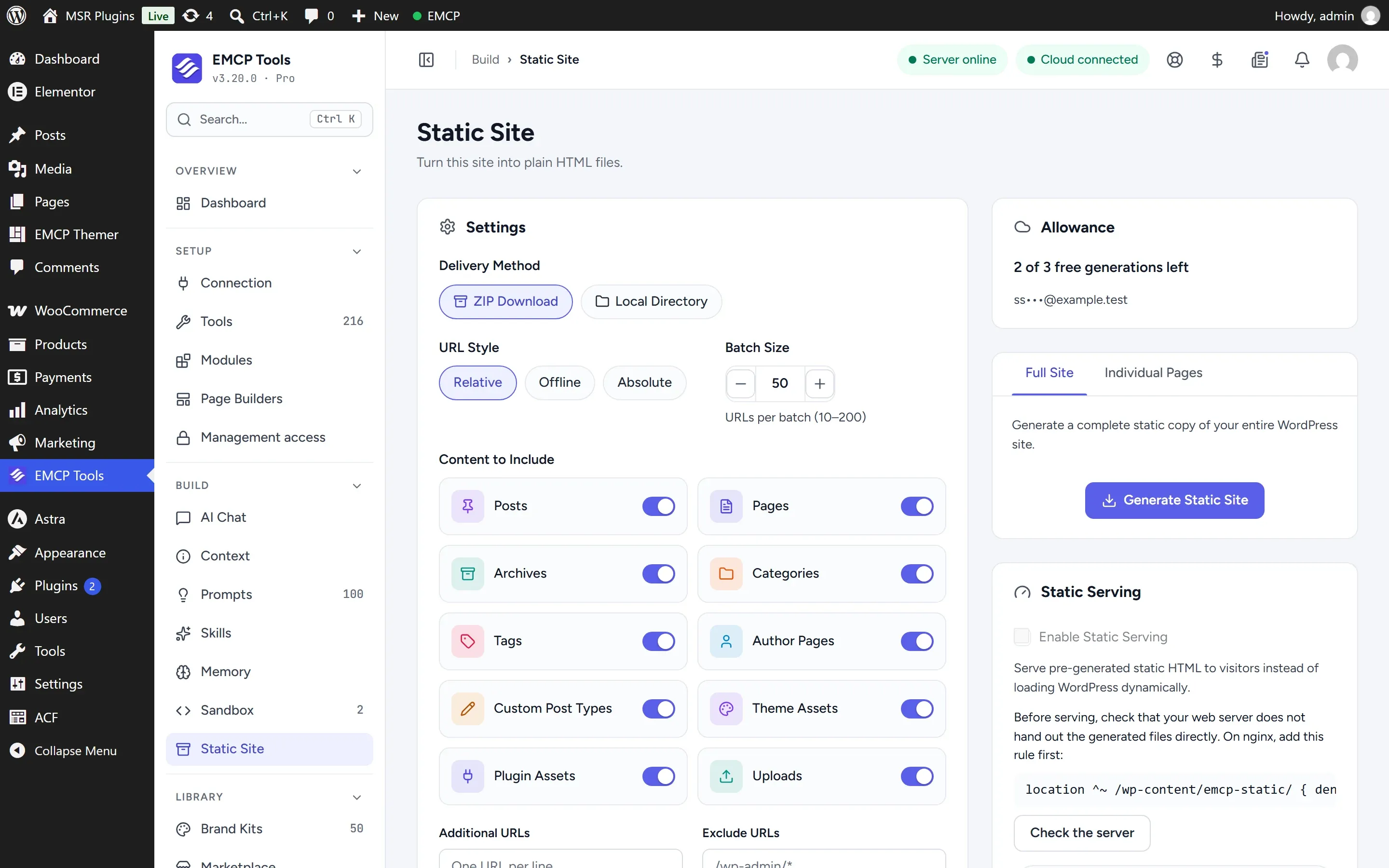Open Elementor in WordPress menu
Screen dimensions: 1389x868
[77, 92]
